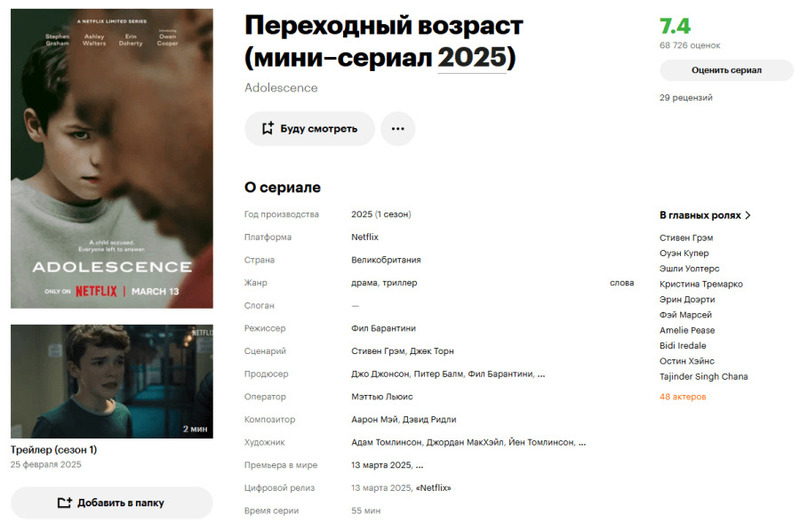Viewport: 800px width, 523px height.
Task: Open actor 'Кристина Тремарко'
Action: coord(701,284)
